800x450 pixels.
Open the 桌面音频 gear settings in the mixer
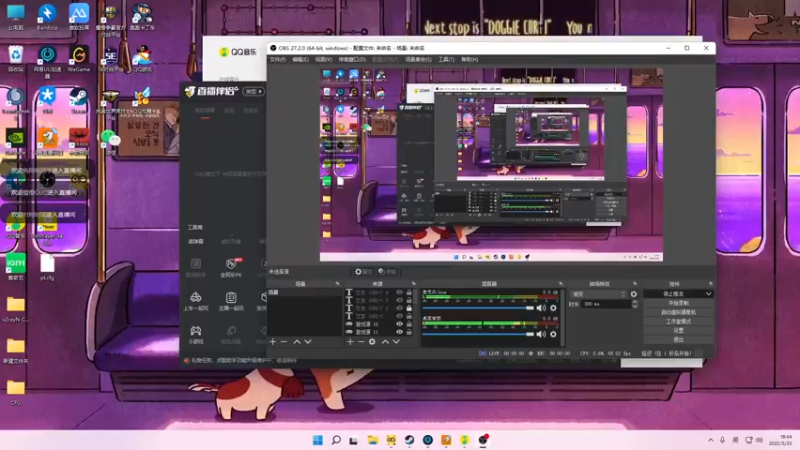click(x=553, y=334)
